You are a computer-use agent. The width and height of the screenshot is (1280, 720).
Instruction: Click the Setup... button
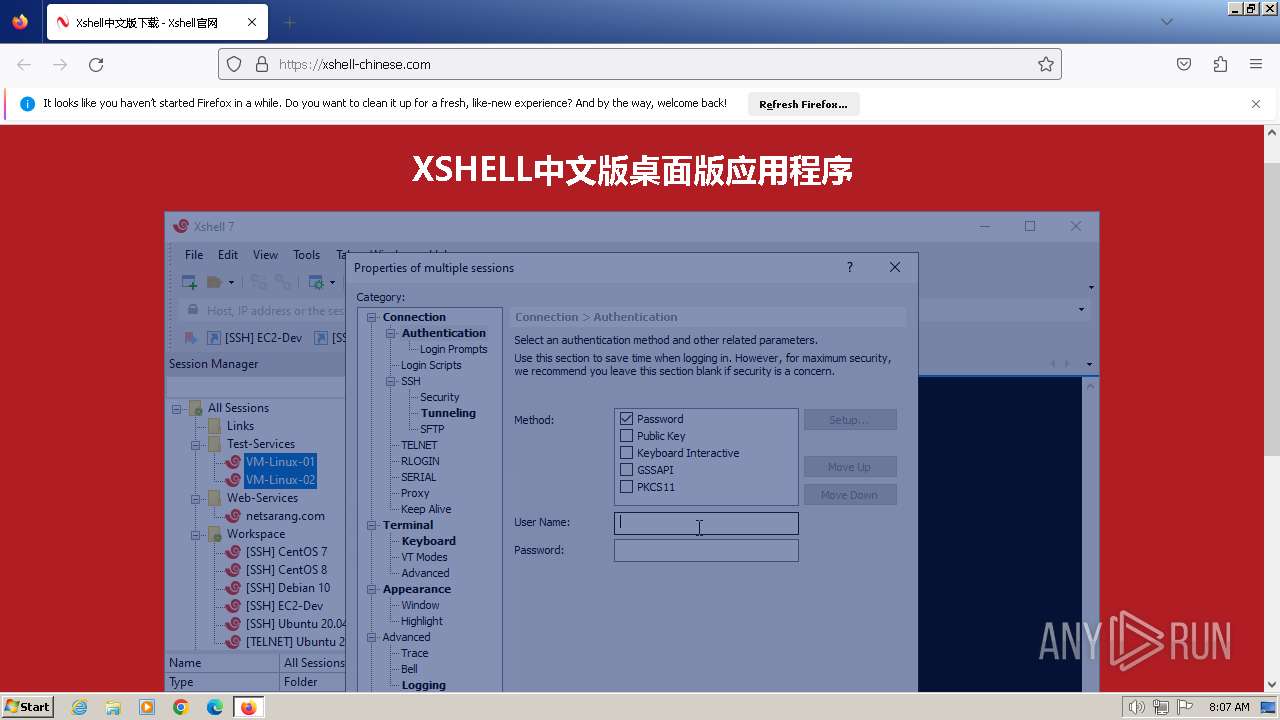(x=850, y=420)
